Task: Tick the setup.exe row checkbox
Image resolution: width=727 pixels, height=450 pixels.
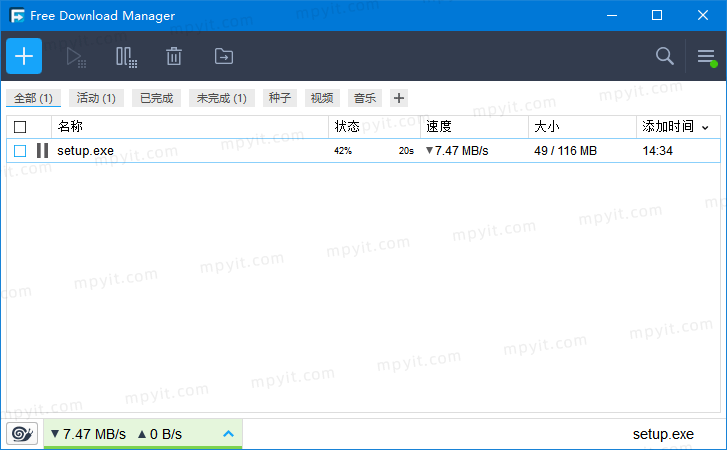Action: (20, 151)
